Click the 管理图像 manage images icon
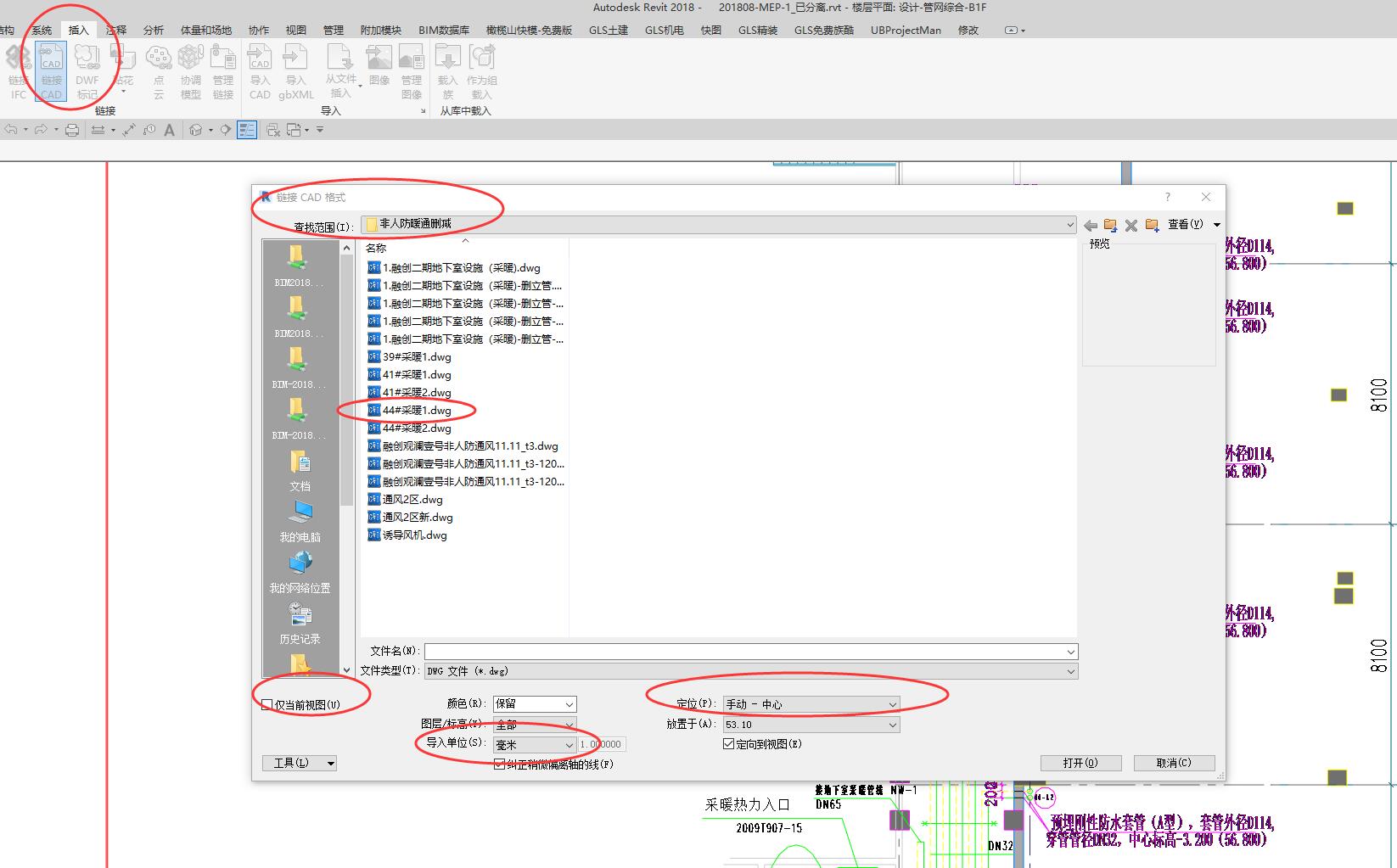This screenshot has width=1397, height=868. (412, 72)
